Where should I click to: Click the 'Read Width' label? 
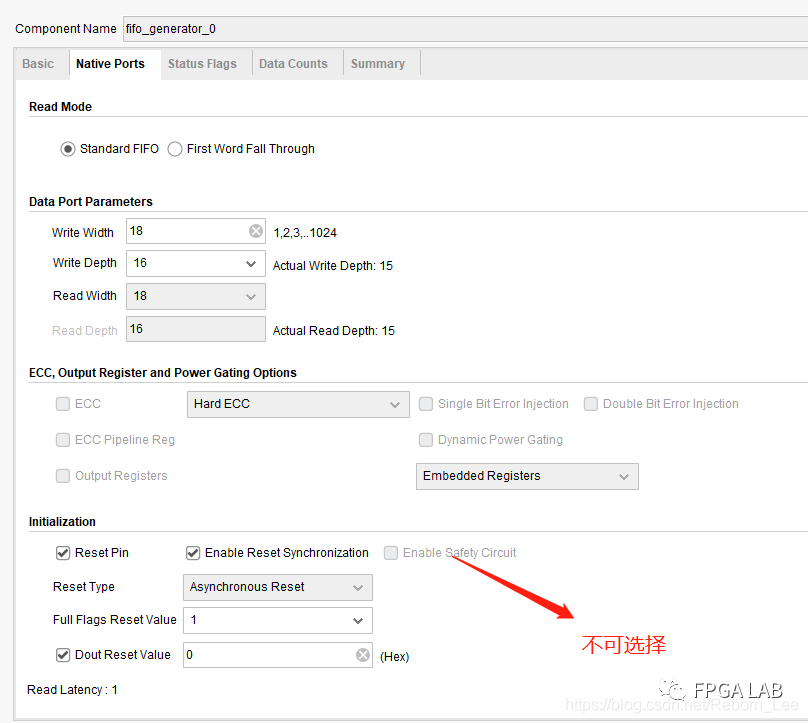[x=85, y=296]
